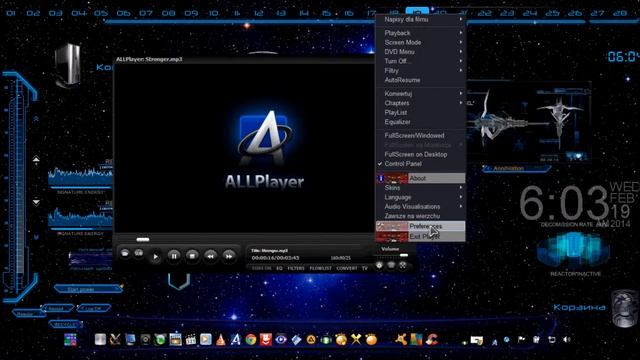Expand the Skins submenu

[420, 188]
